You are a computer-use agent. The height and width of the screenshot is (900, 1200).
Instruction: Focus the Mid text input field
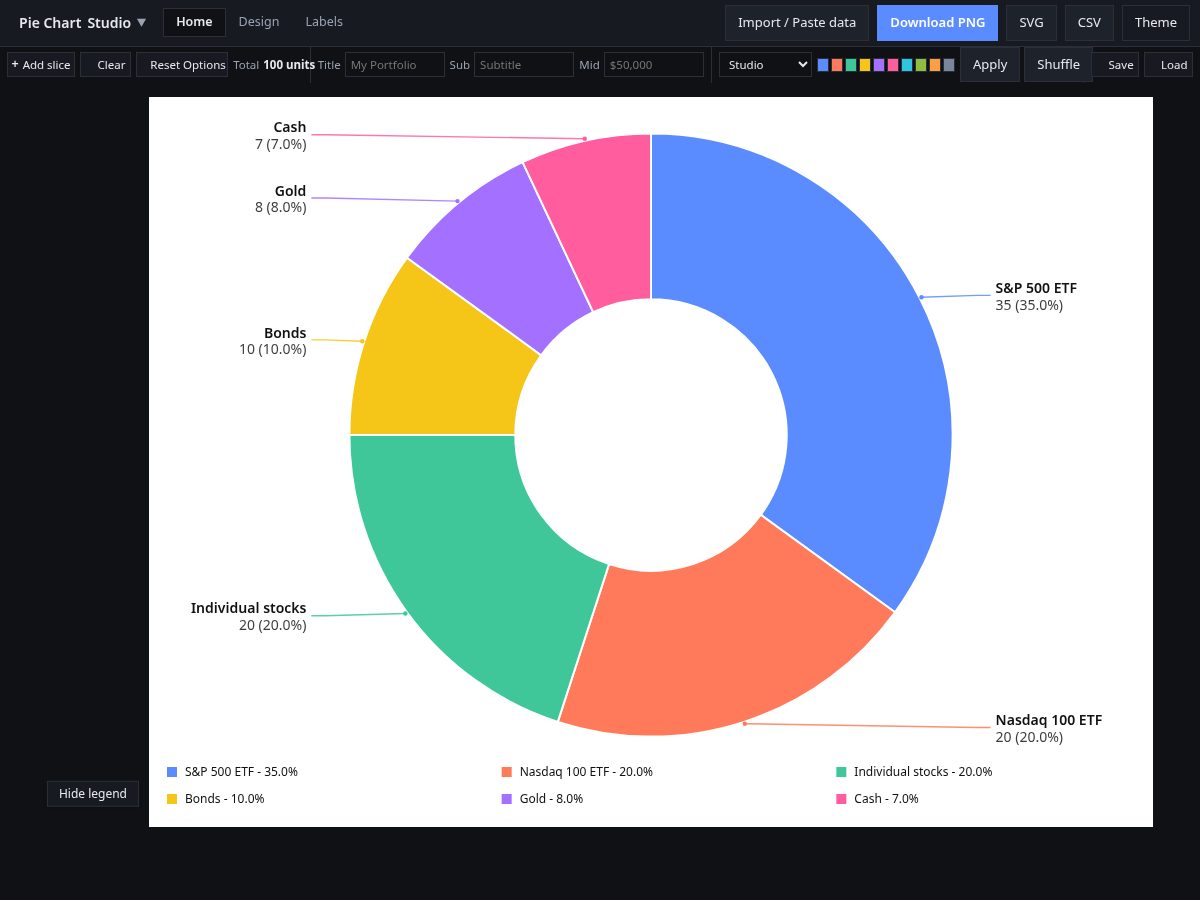tap(654, 65)
